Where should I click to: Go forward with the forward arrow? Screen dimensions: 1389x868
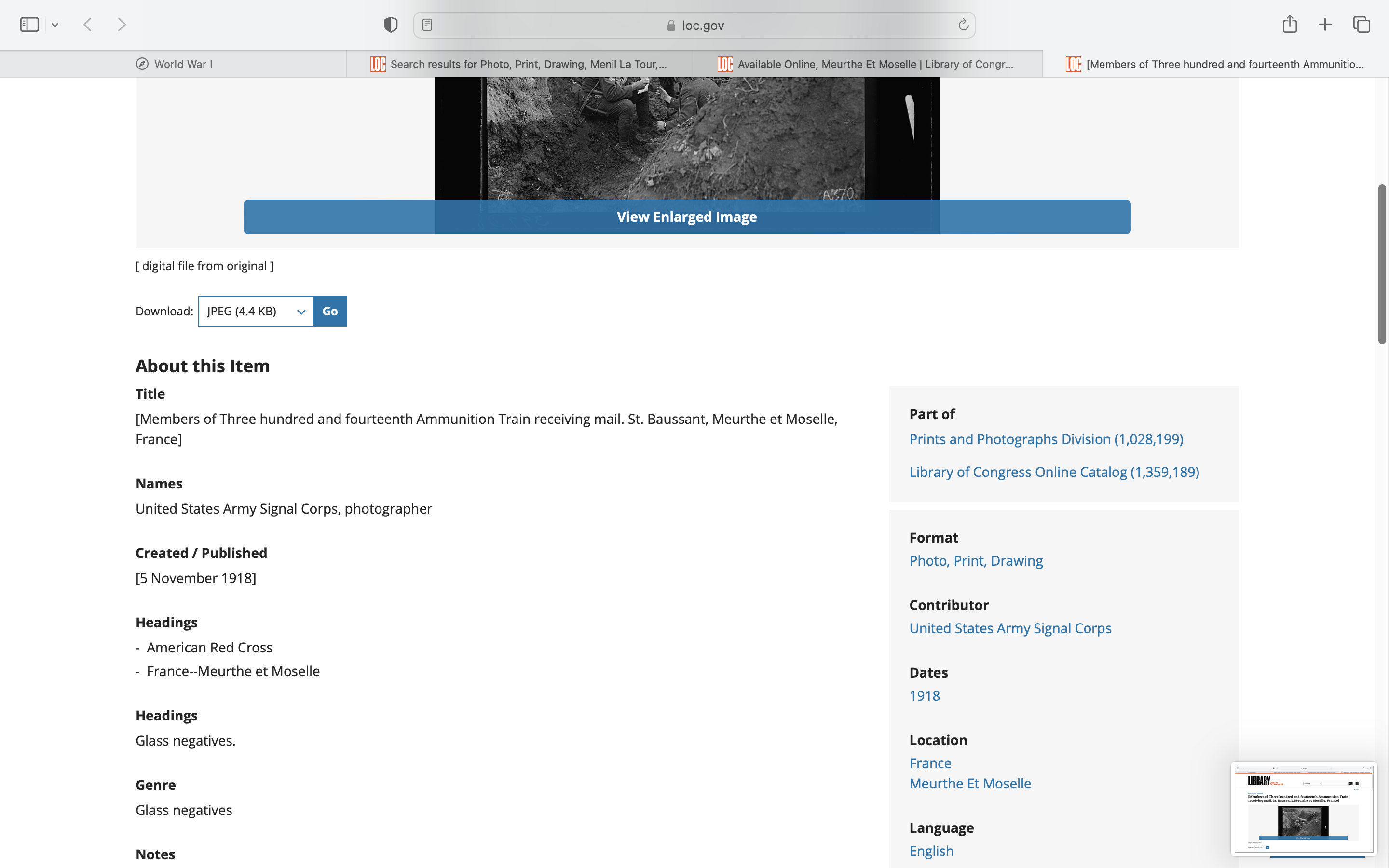pos(122,25)
